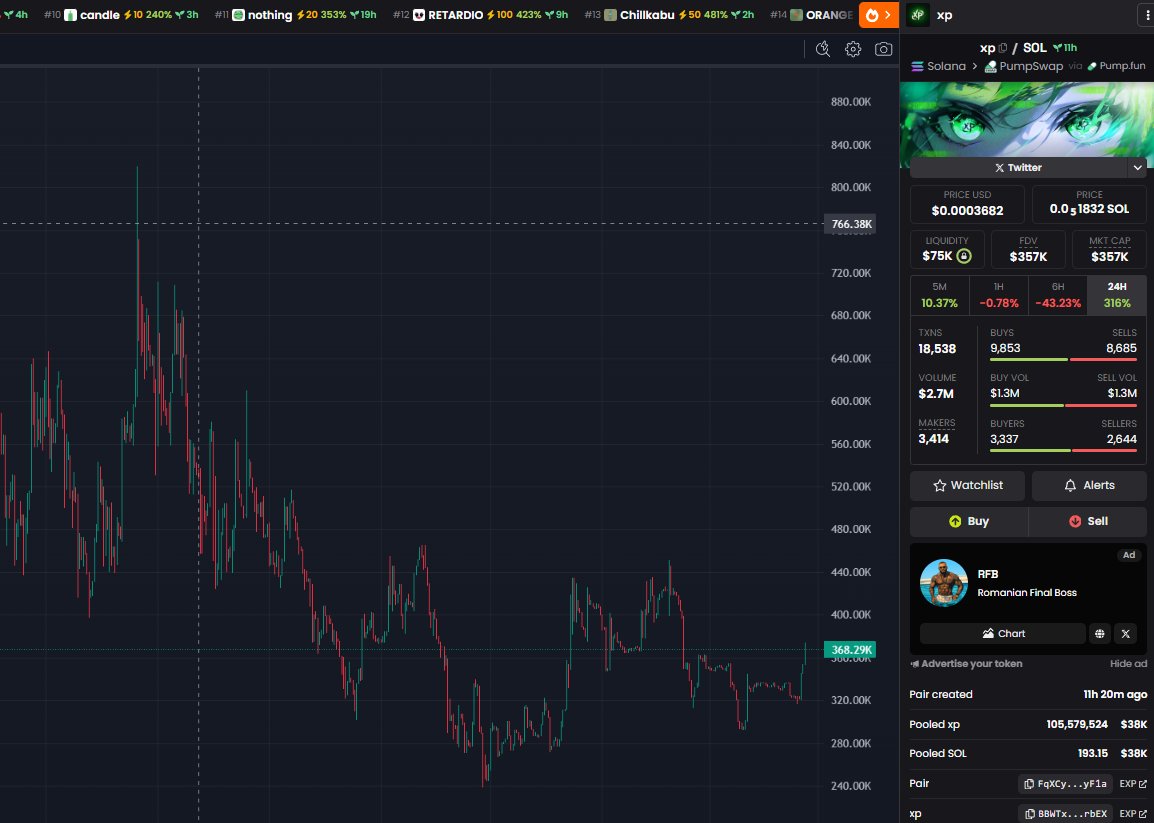Open the RFB ad X profile icon
This screenshot has height=823, width=1154.
click(x=1125, y=634)
